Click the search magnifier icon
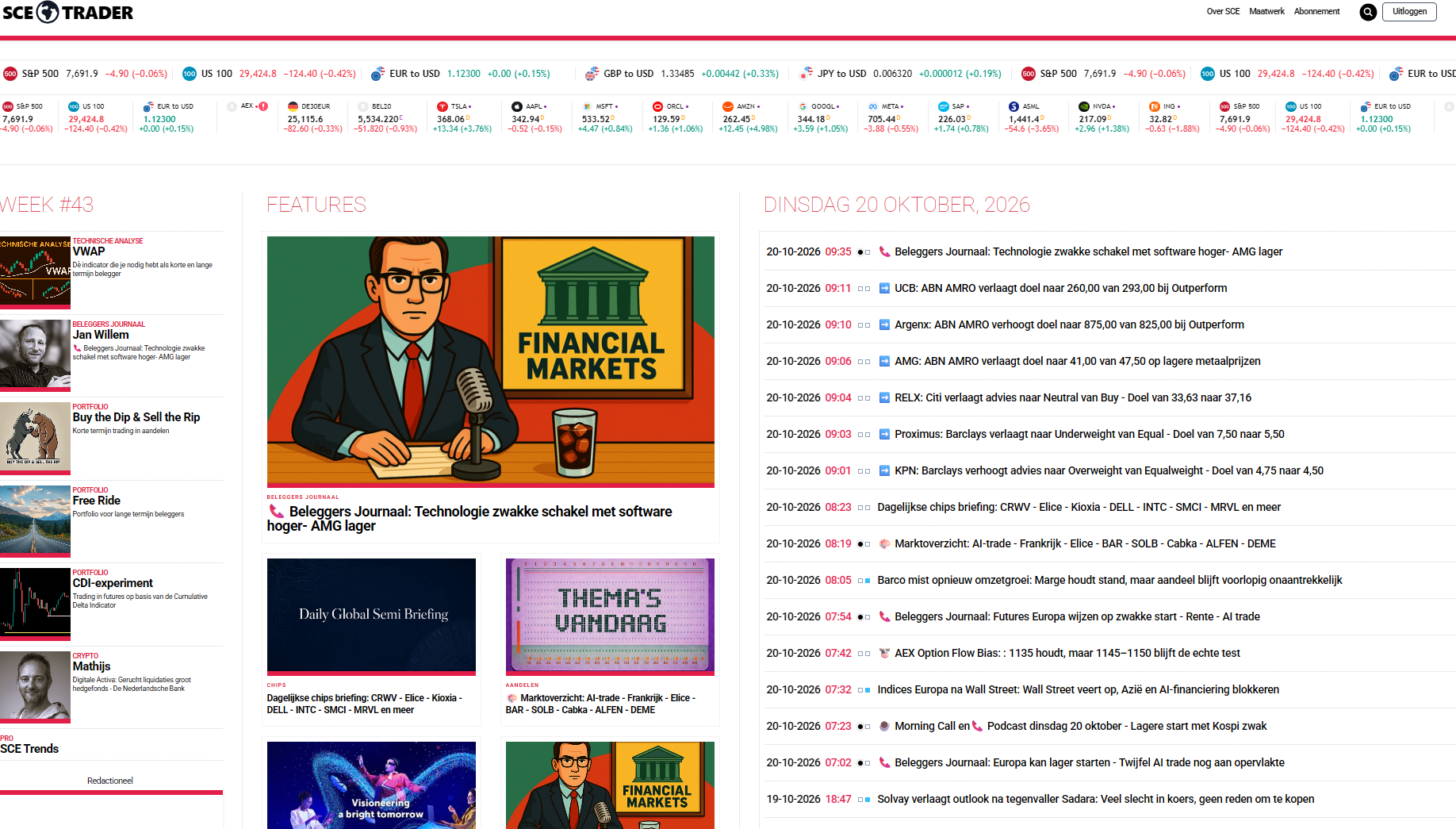The width and height of the screenshot is (1456, 829). (x=1368, y=12)
